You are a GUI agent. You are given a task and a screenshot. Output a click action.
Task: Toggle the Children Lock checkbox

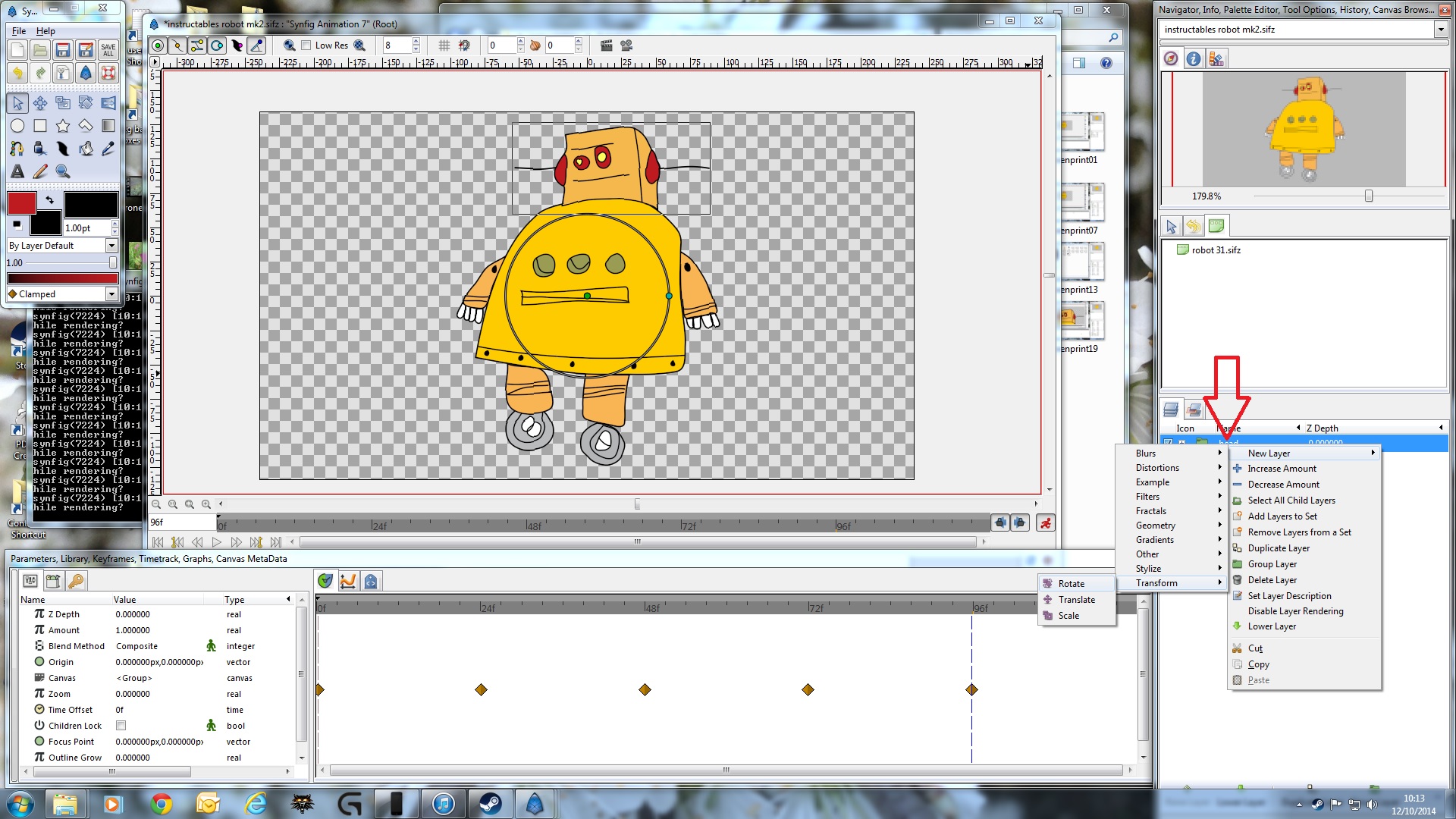(x=121, y=726)
